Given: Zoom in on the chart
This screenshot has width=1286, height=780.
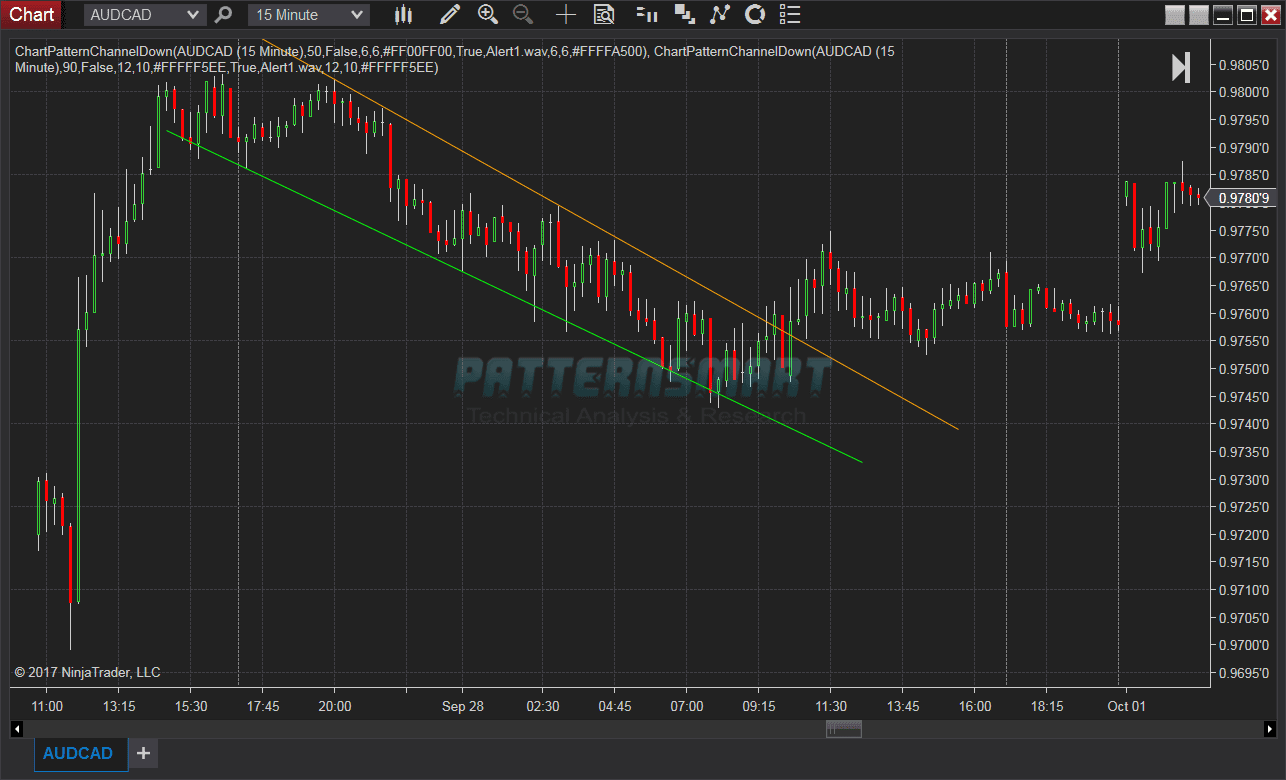Looking at the screenshot, I should pos(487,14).
